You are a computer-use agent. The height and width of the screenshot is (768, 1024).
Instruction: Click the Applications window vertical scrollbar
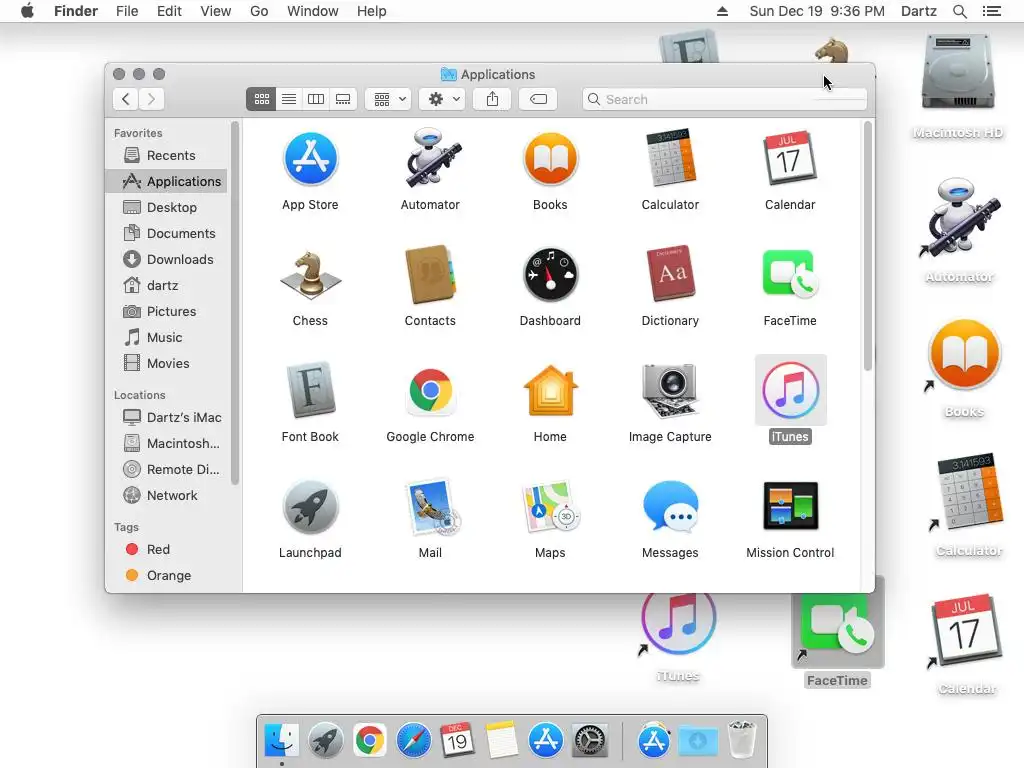(868, 246)
